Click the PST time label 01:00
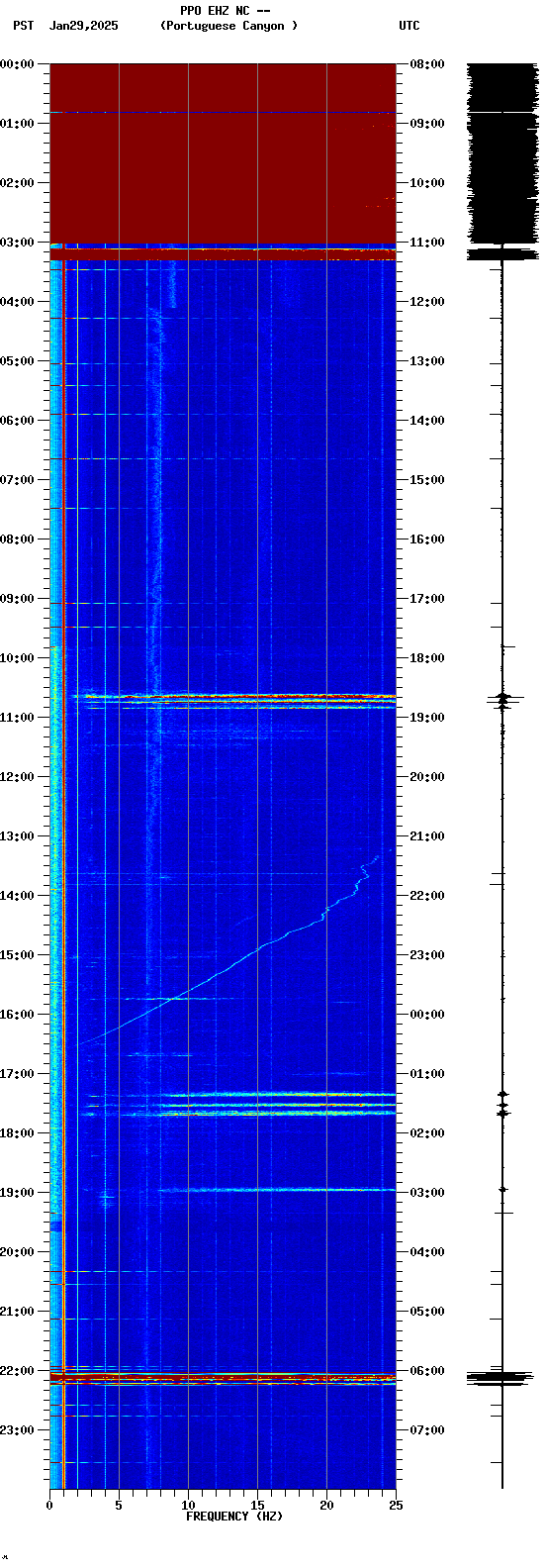Viewport: 546px width, 1568px height. click(18, 123)
